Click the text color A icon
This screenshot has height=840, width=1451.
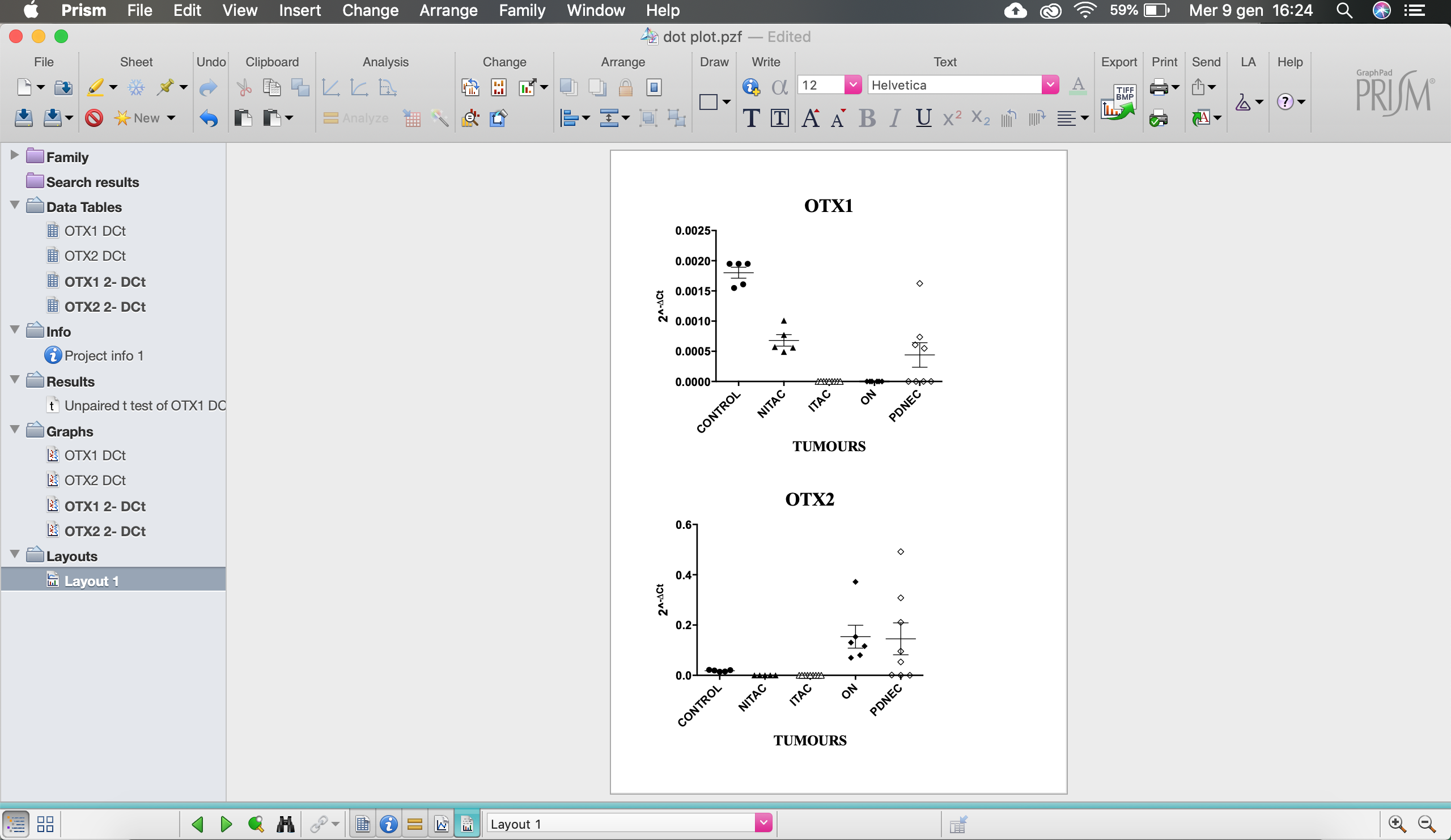tap(1077, 86)
